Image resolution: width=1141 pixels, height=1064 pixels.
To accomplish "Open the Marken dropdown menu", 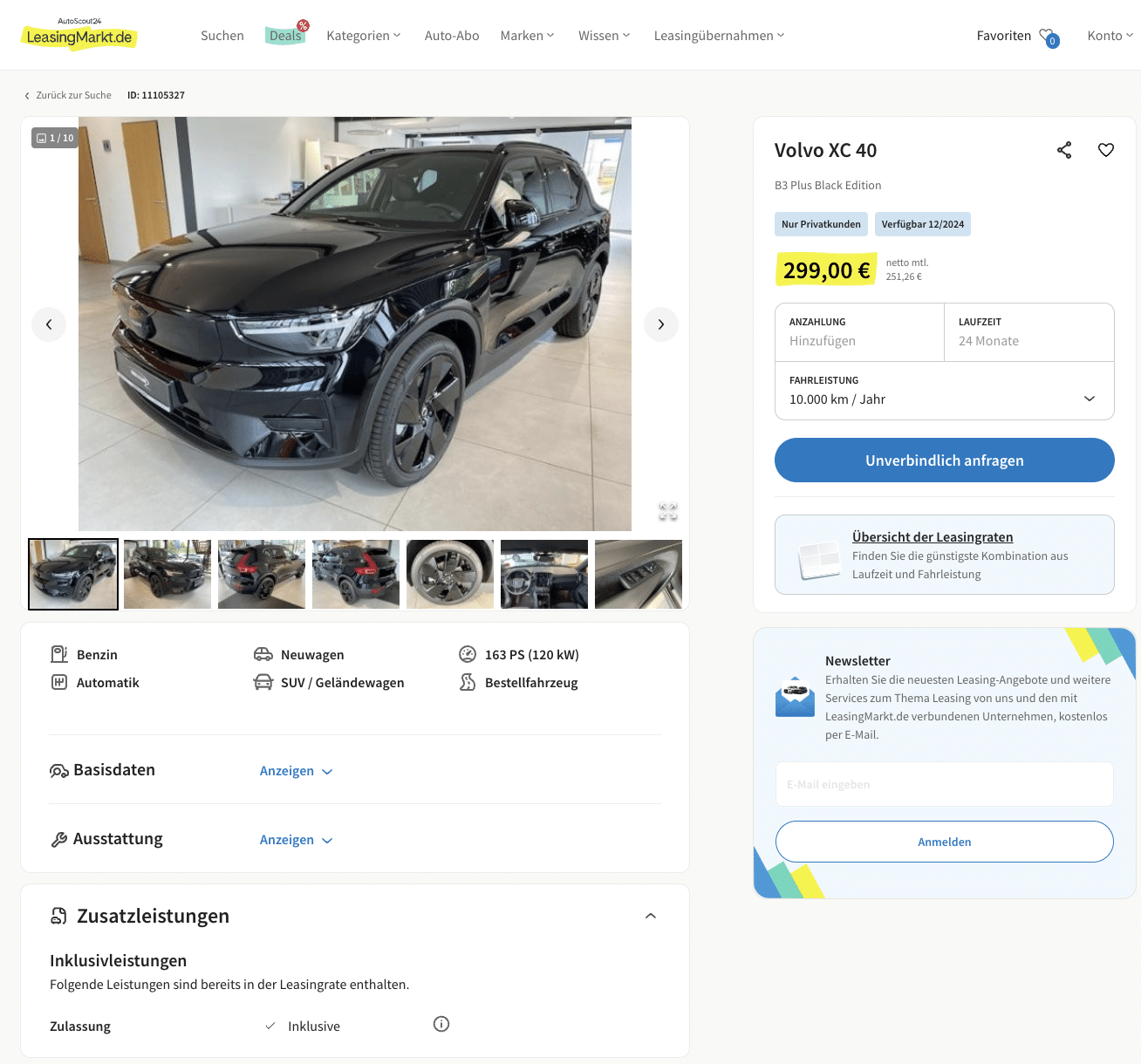I will pyautogui.click(x=527, y=36).
